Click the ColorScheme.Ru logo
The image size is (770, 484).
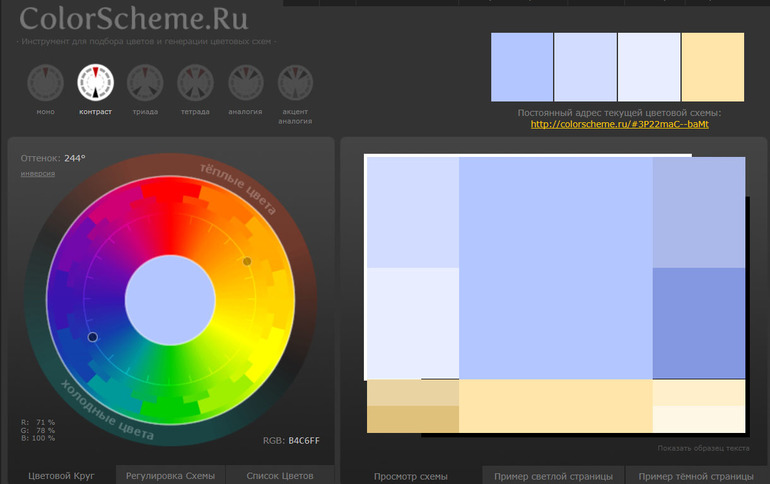click(134, 19)
